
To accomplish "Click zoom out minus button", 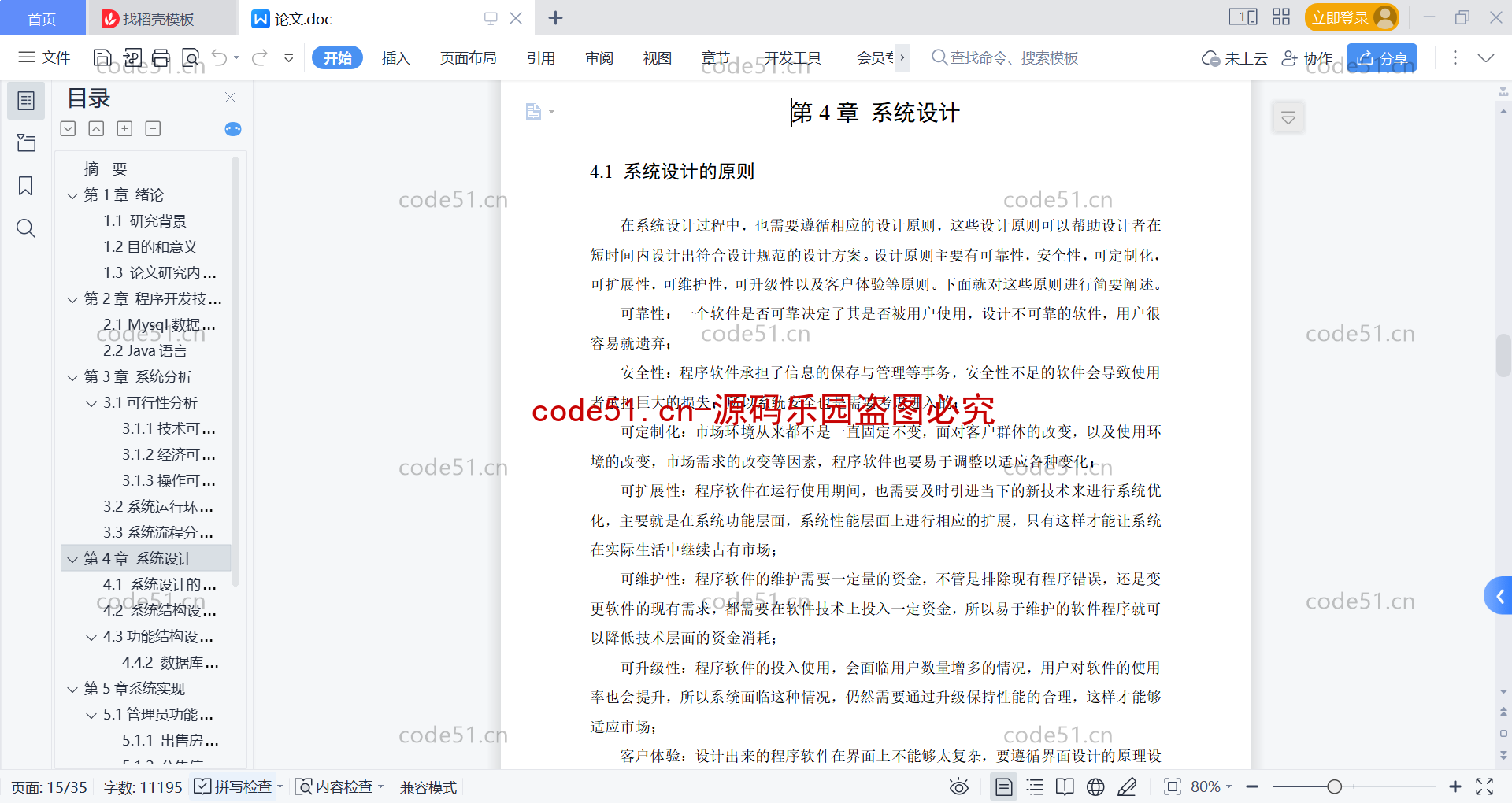I will point(1252,786).
